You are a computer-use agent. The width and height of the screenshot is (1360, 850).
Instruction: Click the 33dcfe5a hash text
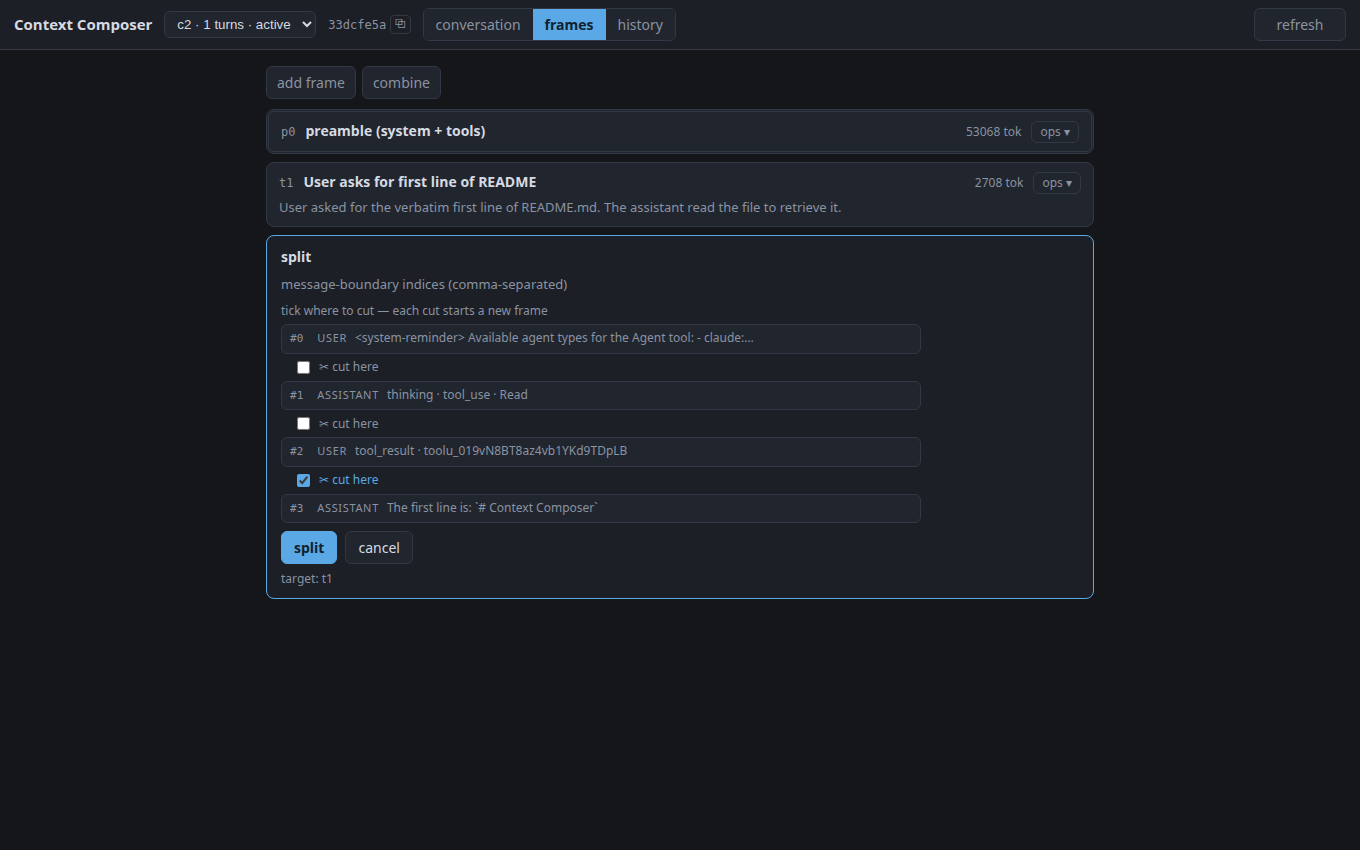pyautogui.click(x=357, y=25)
